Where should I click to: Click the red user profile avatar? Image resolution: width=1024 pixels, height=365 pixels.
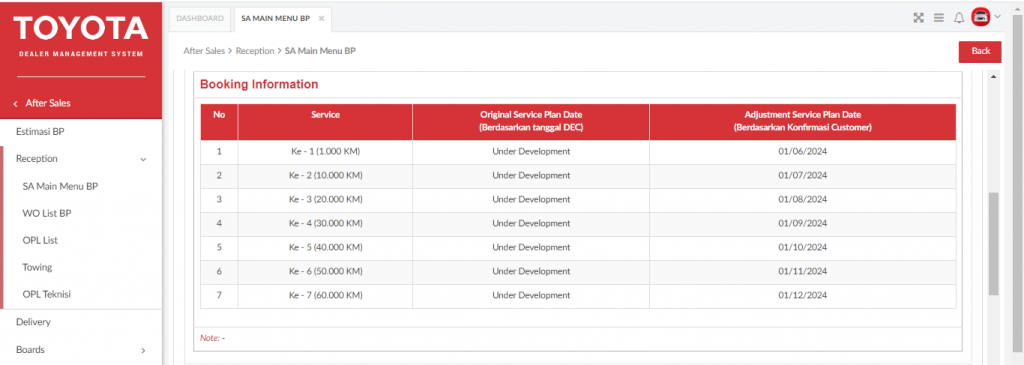[980, 18]
